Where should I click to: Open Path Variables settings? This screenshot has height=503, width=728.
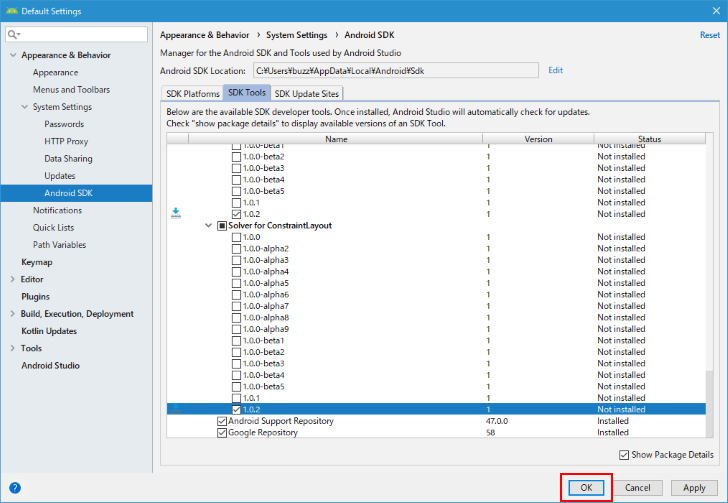(59, 245)
